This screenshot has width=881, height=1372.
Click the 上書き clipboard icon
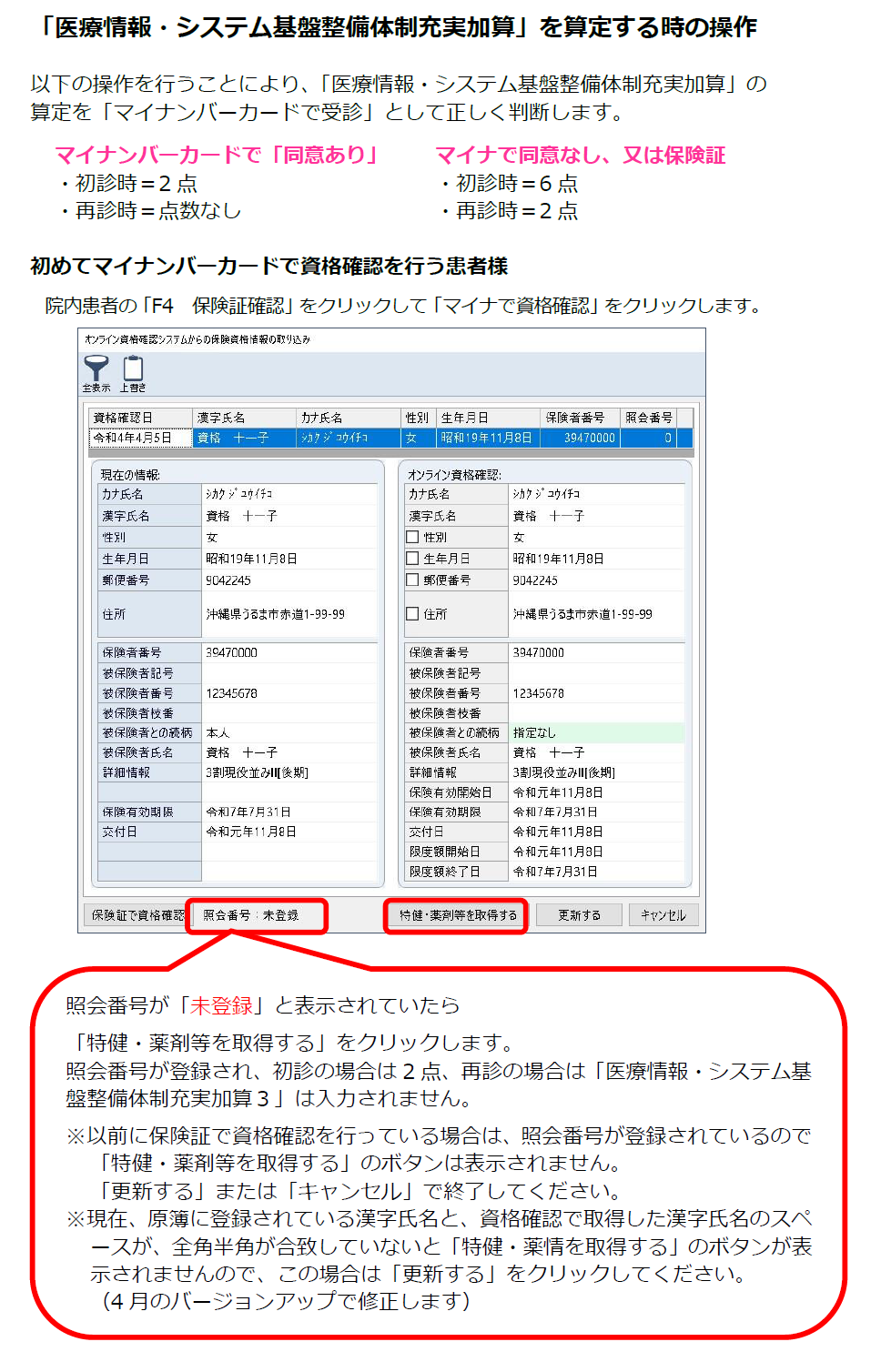click(x=133, y=369)
